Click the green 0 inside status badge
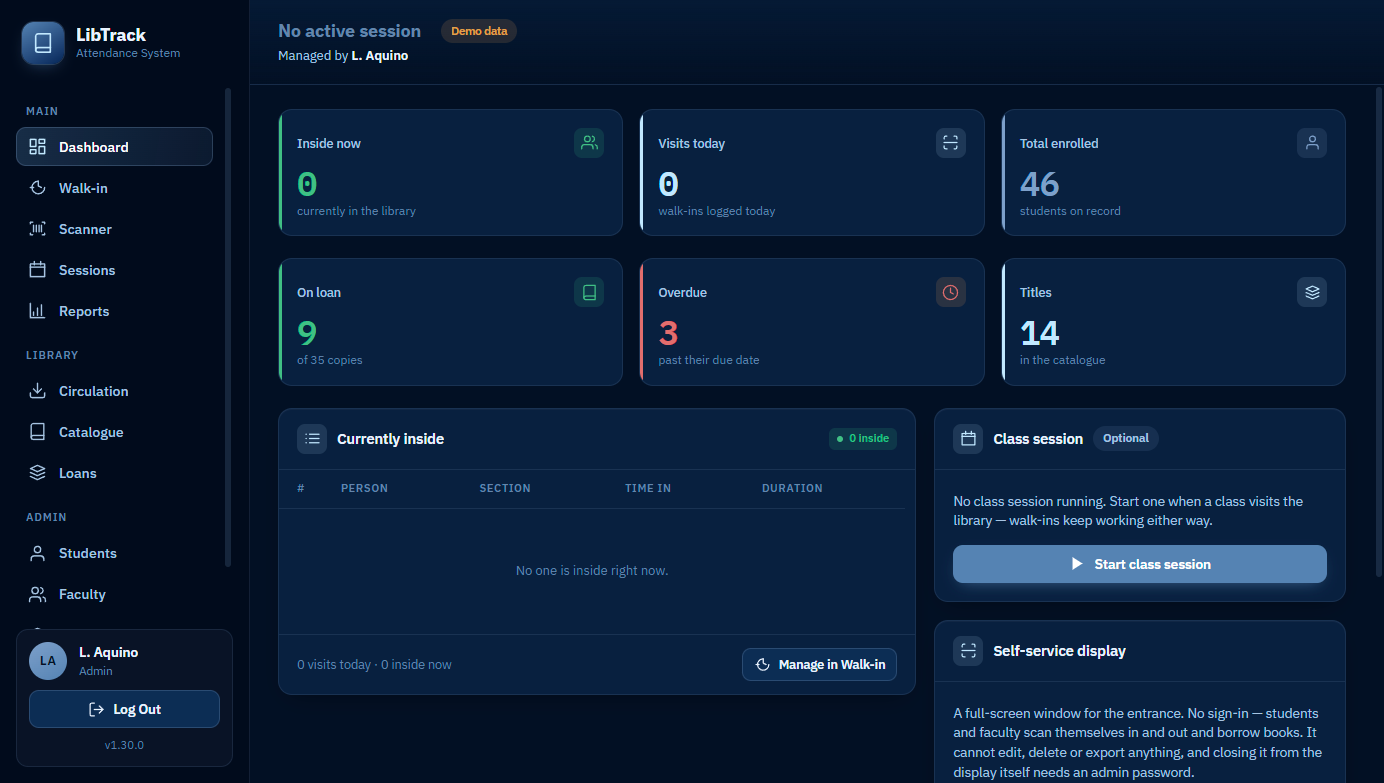Screen dimensions: 1384x783 [863, 438]
